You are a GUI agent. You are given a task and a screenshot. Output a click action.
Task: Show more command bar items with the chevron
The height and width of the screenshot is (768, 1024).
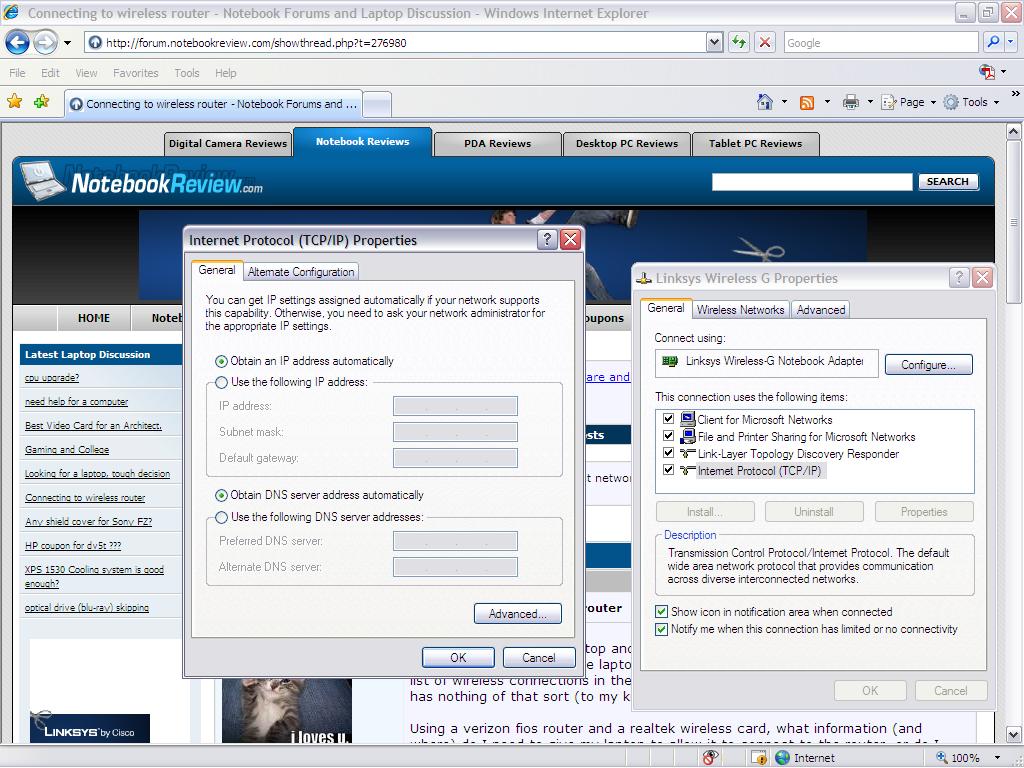[x=1015, y=94]
